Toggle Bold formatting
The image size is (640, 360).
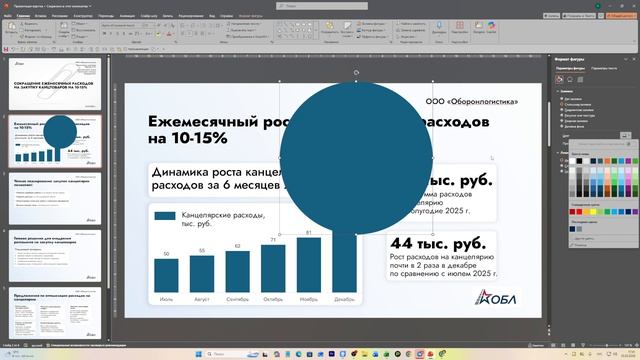104,34
